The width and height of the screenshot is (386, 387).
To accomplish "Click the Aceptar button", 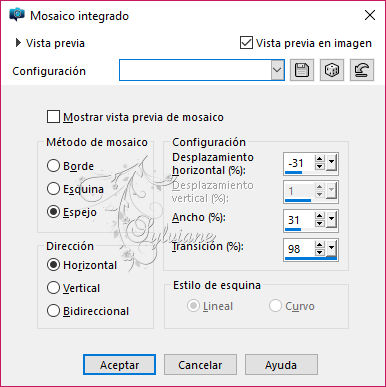I will coord(119,365).
